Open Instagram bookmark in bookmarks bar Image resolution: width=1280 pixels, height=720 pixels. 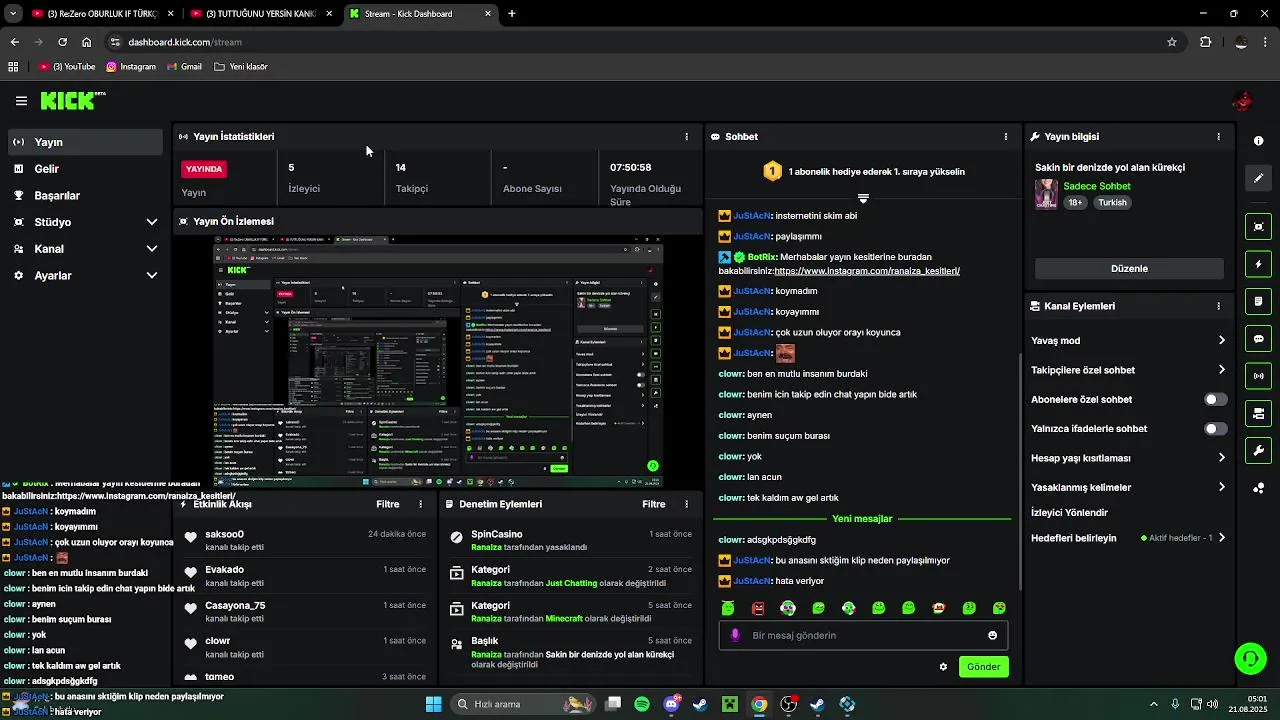[x=131, y=67]
